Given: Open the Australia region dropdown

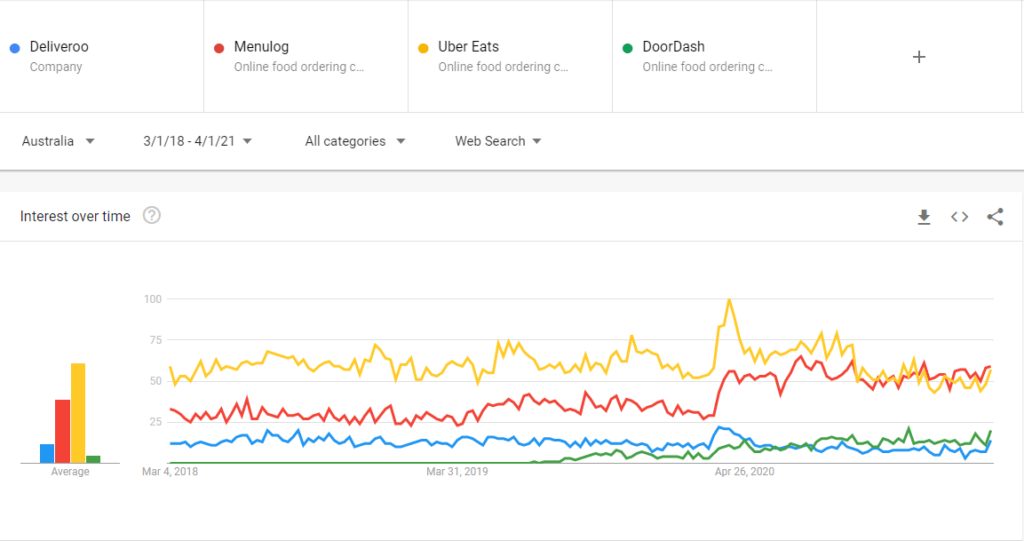Looking at the screenshot, I should coord(58,141).
